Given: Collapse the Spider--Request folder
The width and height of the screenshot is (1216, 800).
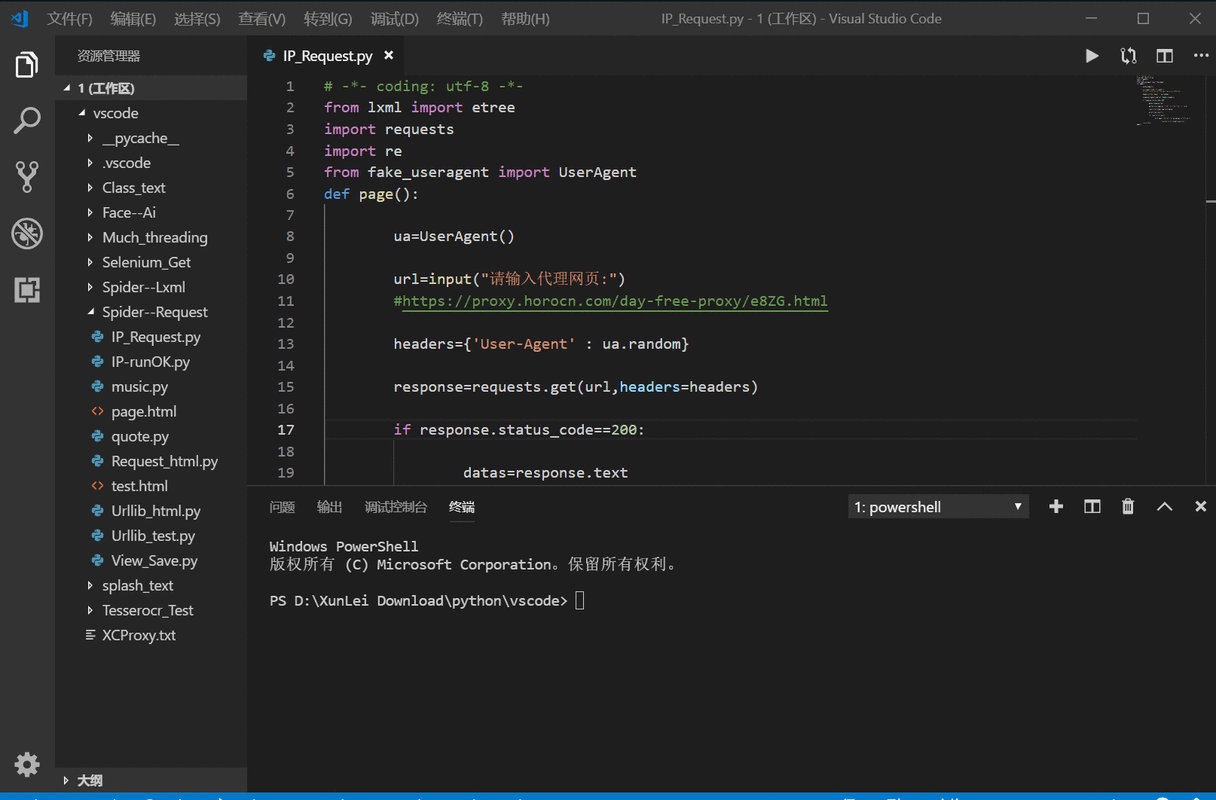Looking at the screenshot, I should point(154,312).
